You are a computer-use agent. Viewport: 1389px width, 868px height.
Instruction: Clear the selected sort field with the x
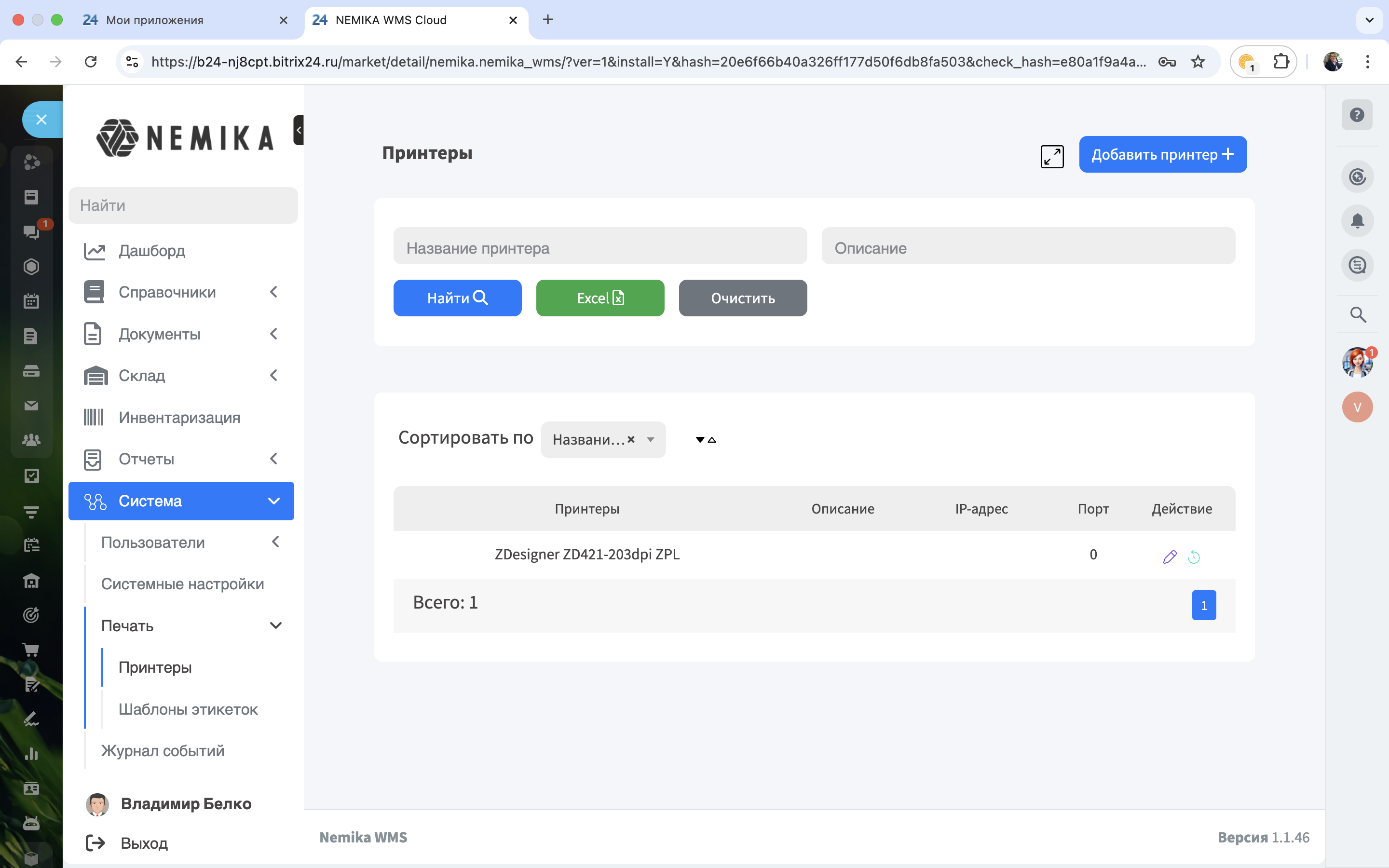[631, 439]
